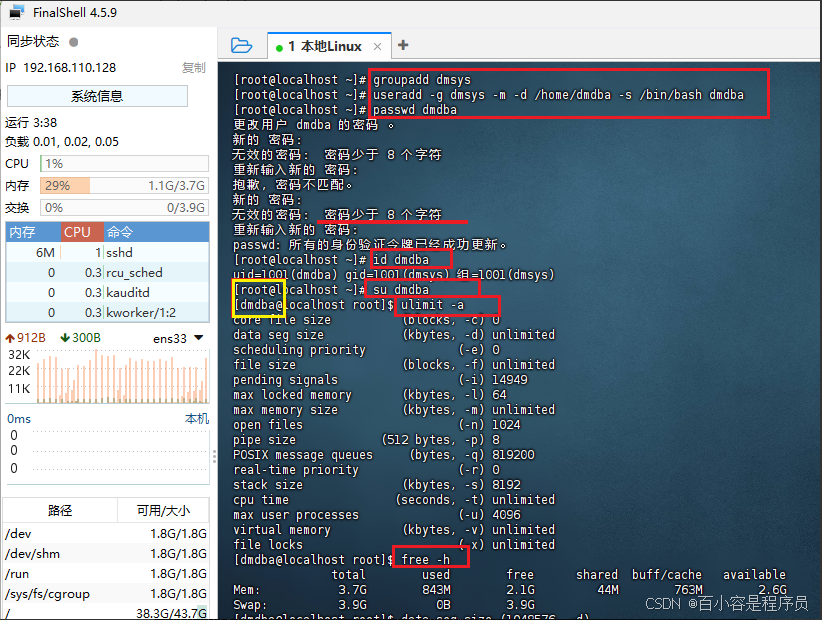Click the 0ms ping label

point(19,419)
